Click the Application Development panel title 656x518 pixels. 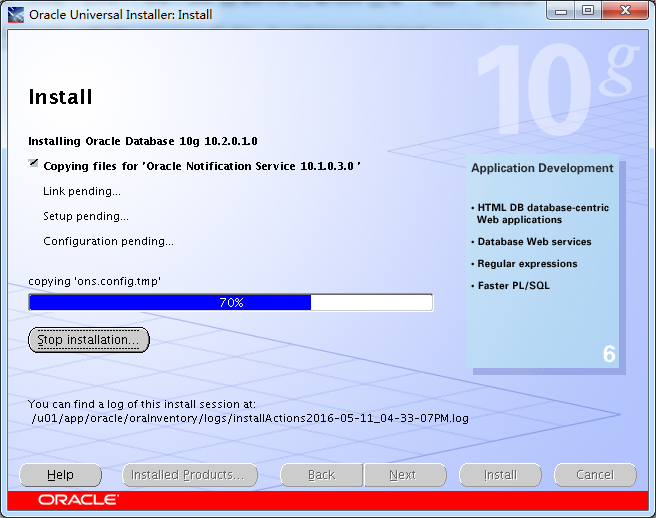pyautogui.click(x=542, y=168)
